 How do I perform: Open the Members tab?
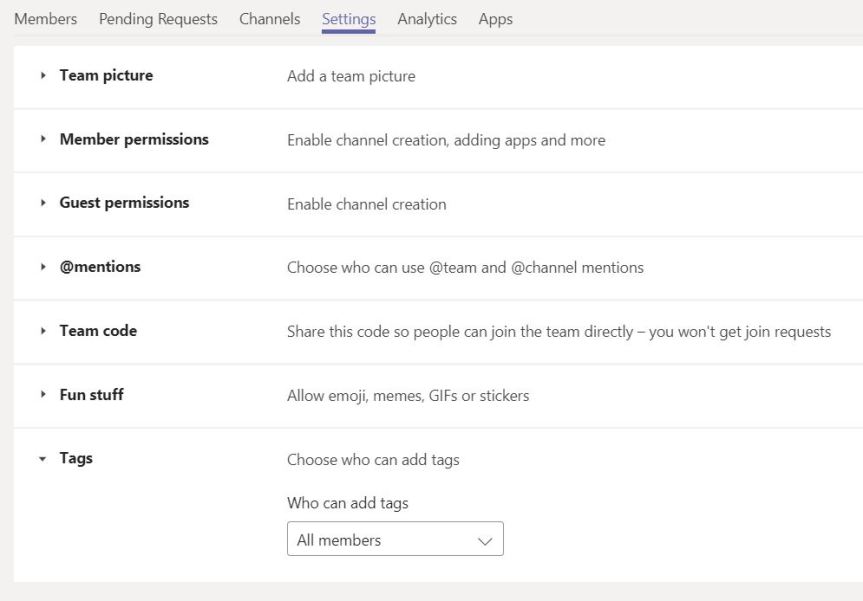click(44, 19)
